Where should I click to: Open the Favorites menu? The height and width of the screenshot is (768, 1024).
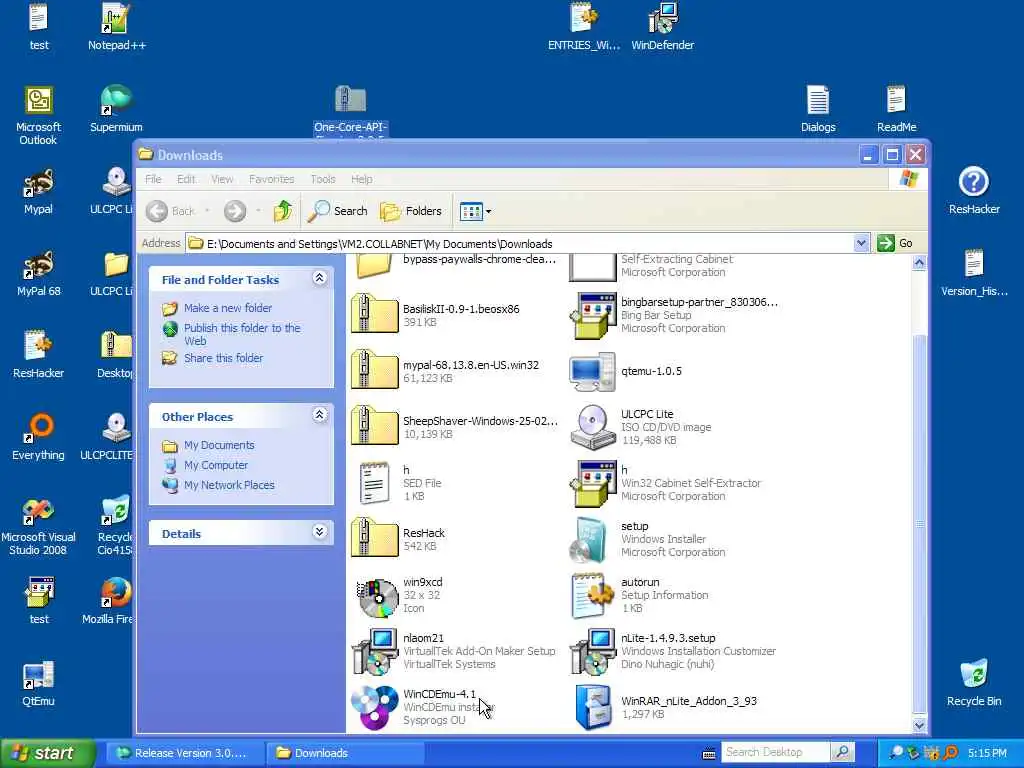pyautogui.click(x=272, y=179)
